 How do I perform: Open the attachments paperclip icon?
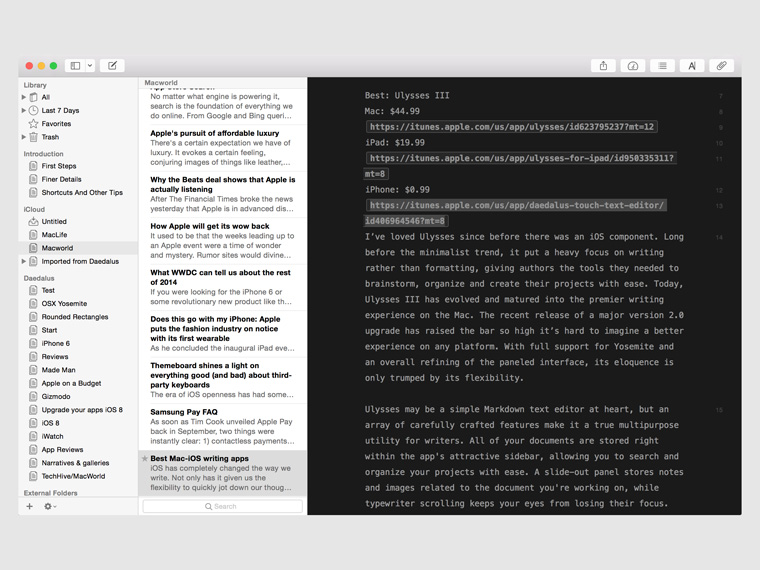click(x=721, y=66)
